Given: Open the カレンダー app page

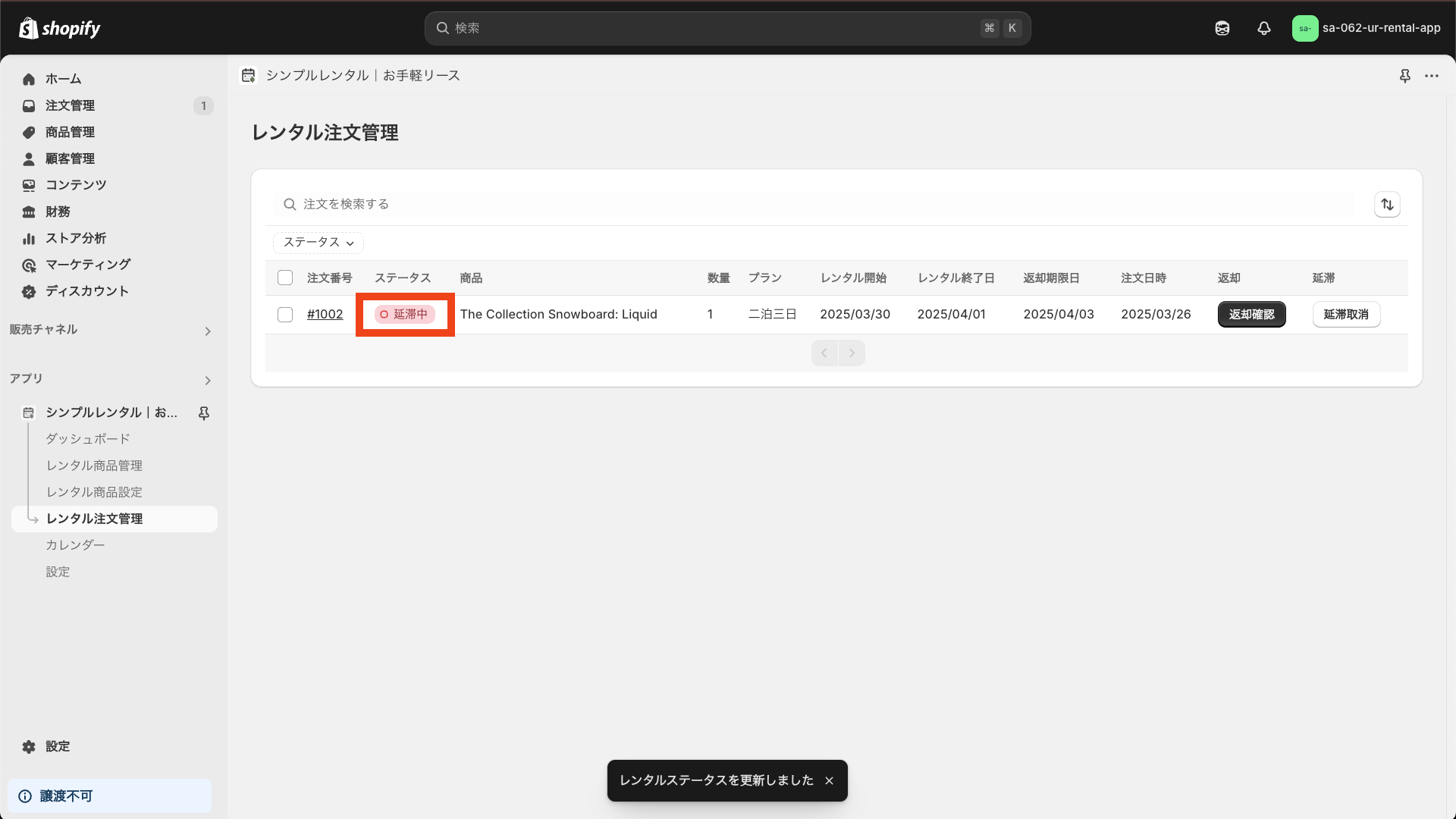Looking at the screenshot, I should click(x=75, y=545).
